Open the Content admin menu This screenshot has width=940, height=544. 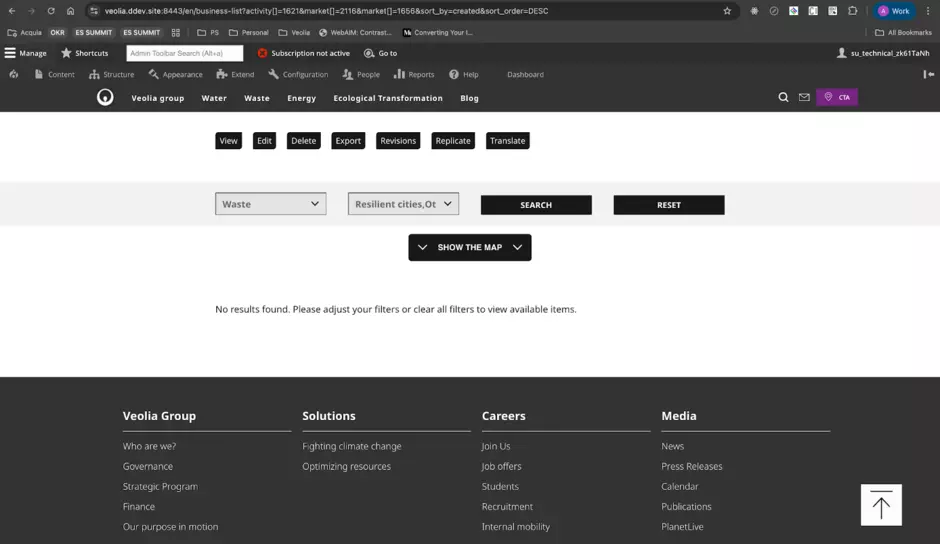55,74
